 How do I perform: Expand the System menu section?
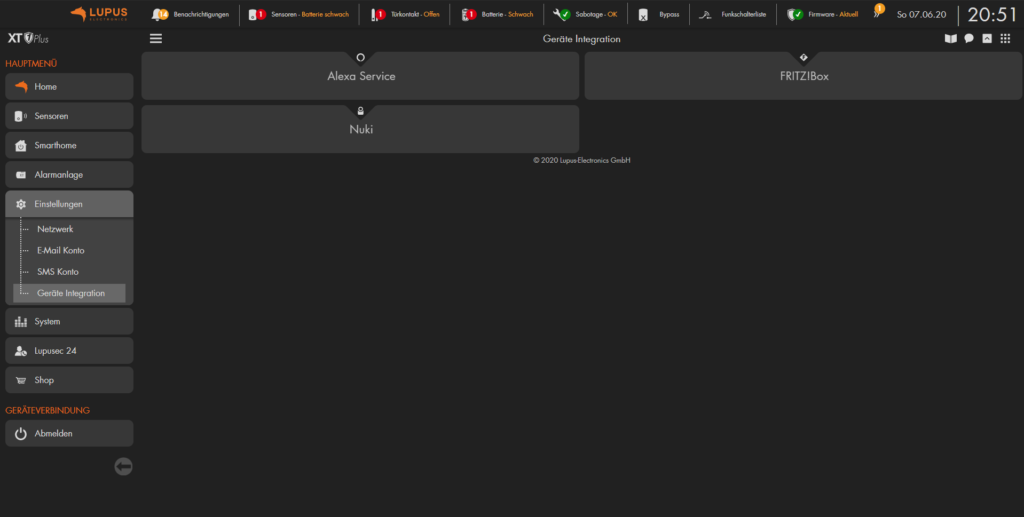(x=69, y=321)
